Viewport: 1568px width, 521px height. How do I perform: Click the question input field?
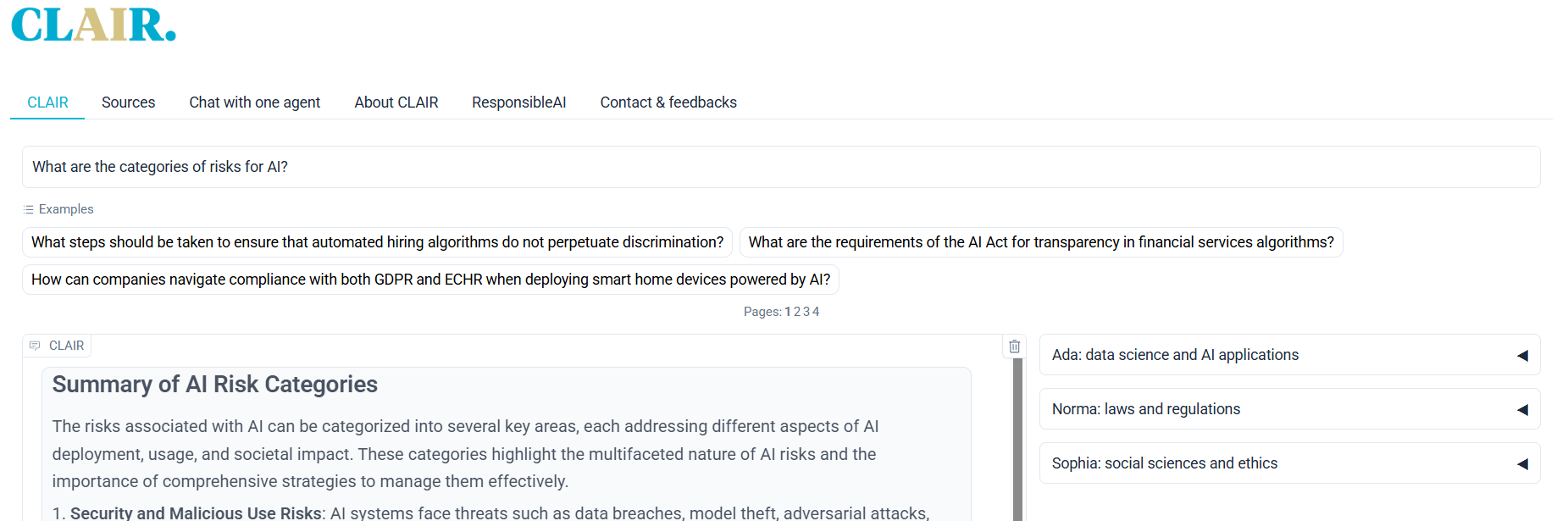click(781, 167)
